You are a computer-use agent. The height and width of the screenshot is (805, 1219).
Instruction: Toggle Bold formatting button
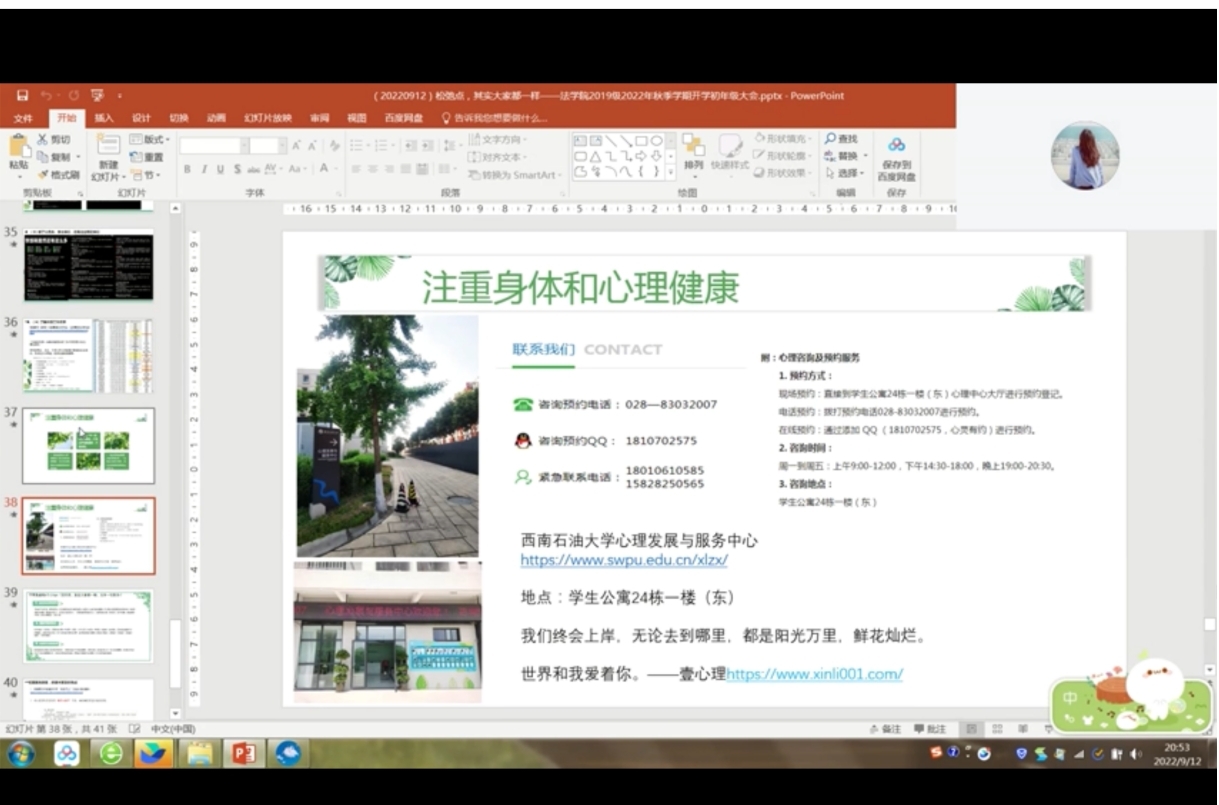(x=187, y=169)
